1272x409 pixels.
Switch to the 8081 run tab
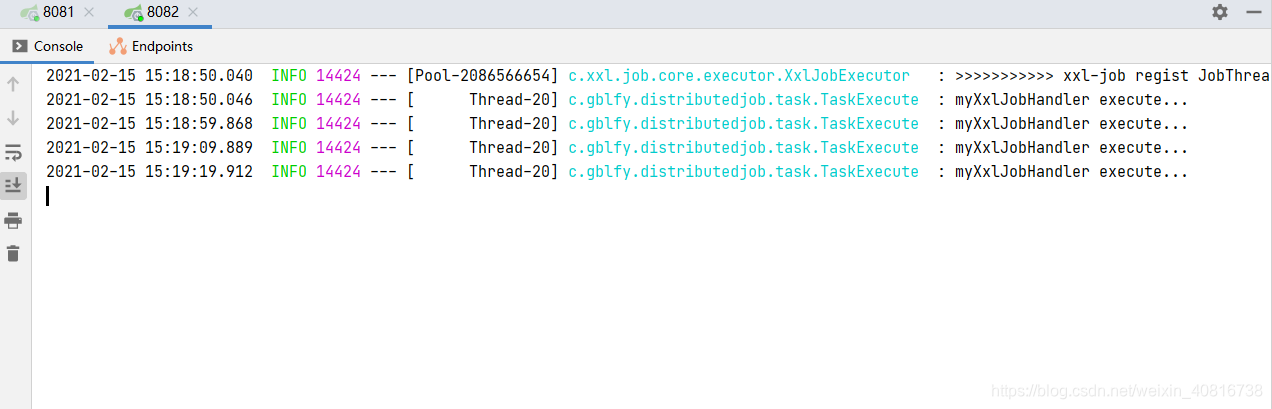58,12
